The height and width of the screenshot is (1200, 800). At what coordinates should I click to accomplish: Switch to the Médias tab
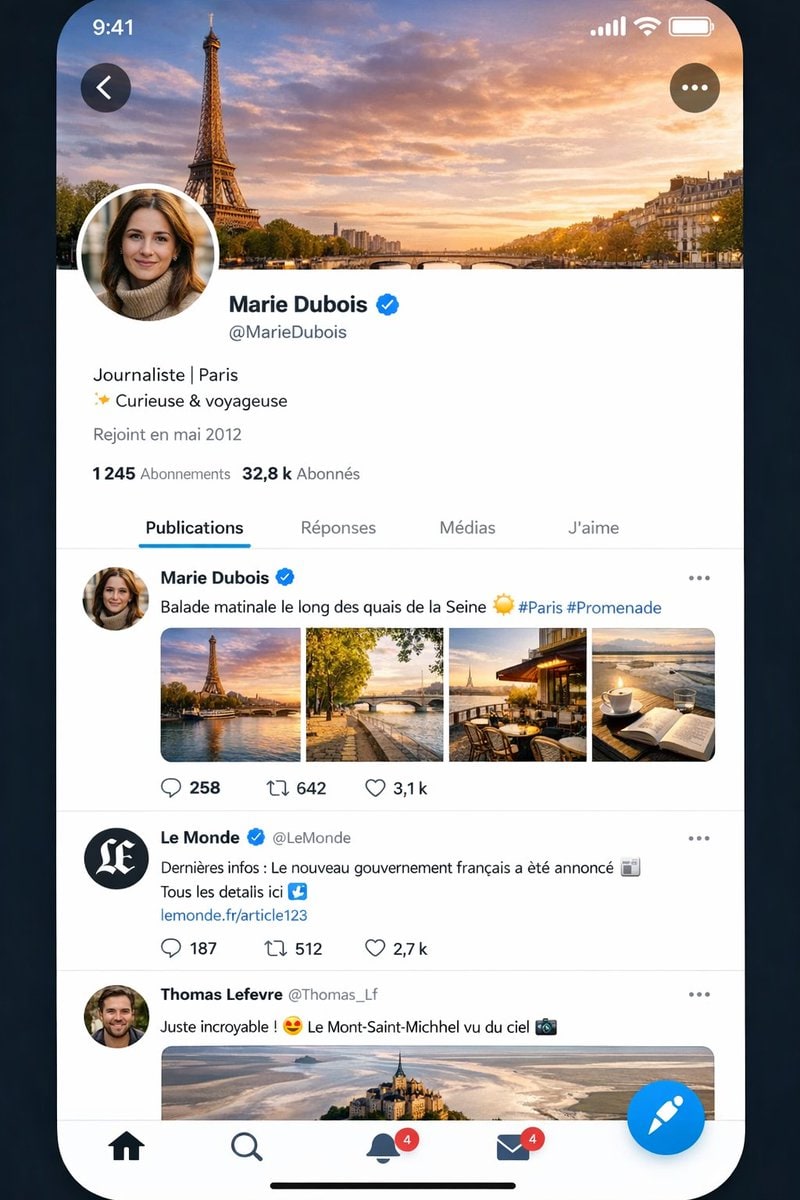[467, 528]
